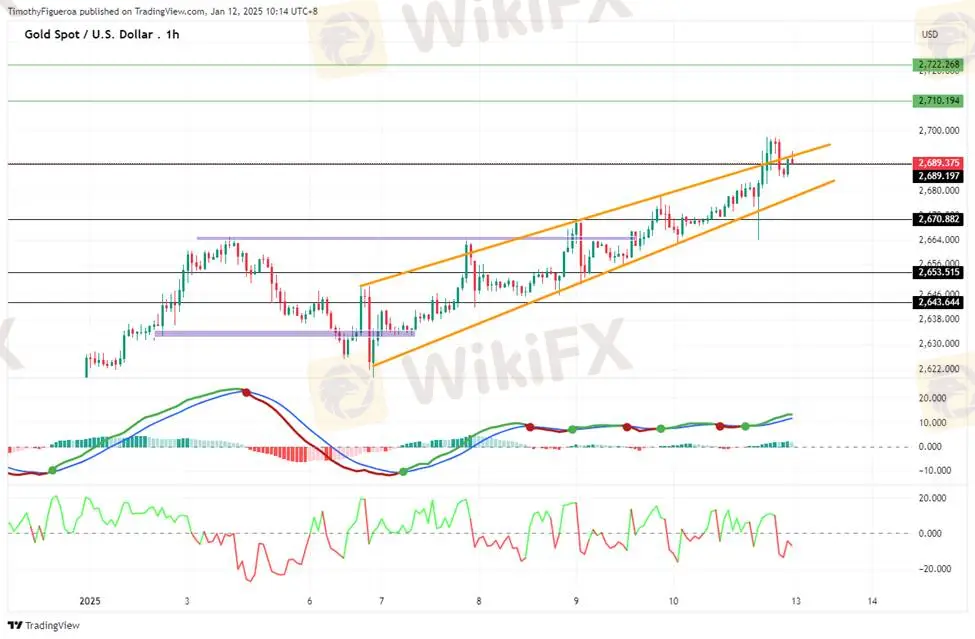The width and height of the screenshot is (975, 639).
Task: Click the date label 8 on time axis
Action: pos(479,601)
